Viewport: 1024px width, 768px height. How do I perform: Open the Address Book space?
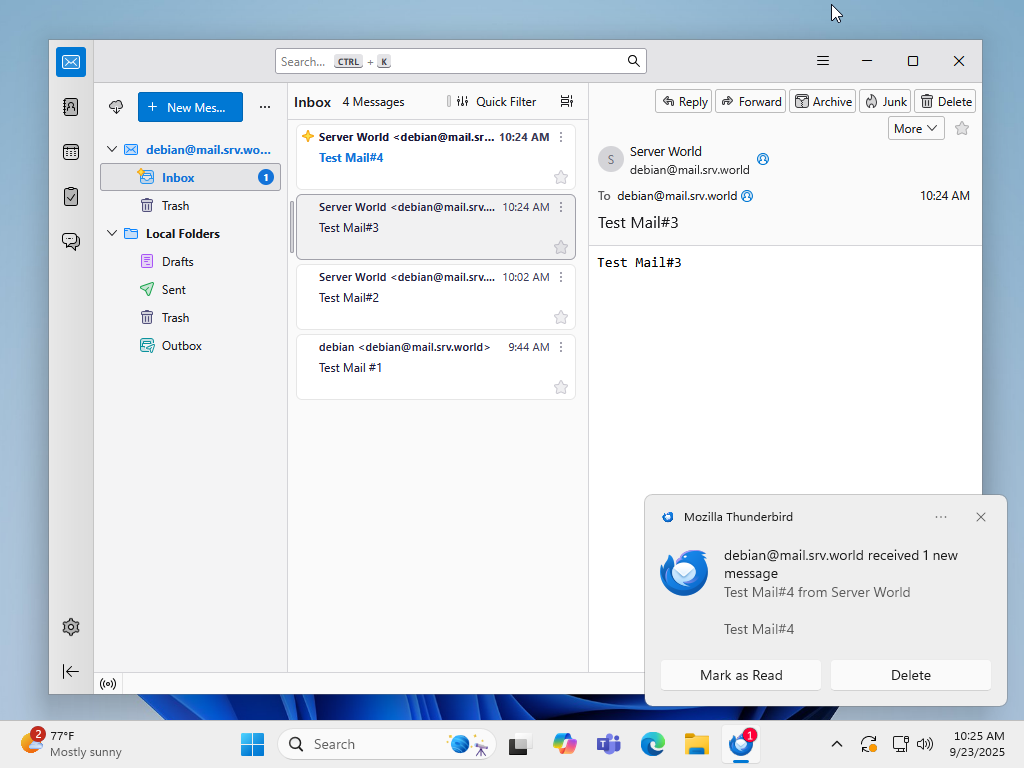coord(71,106)
